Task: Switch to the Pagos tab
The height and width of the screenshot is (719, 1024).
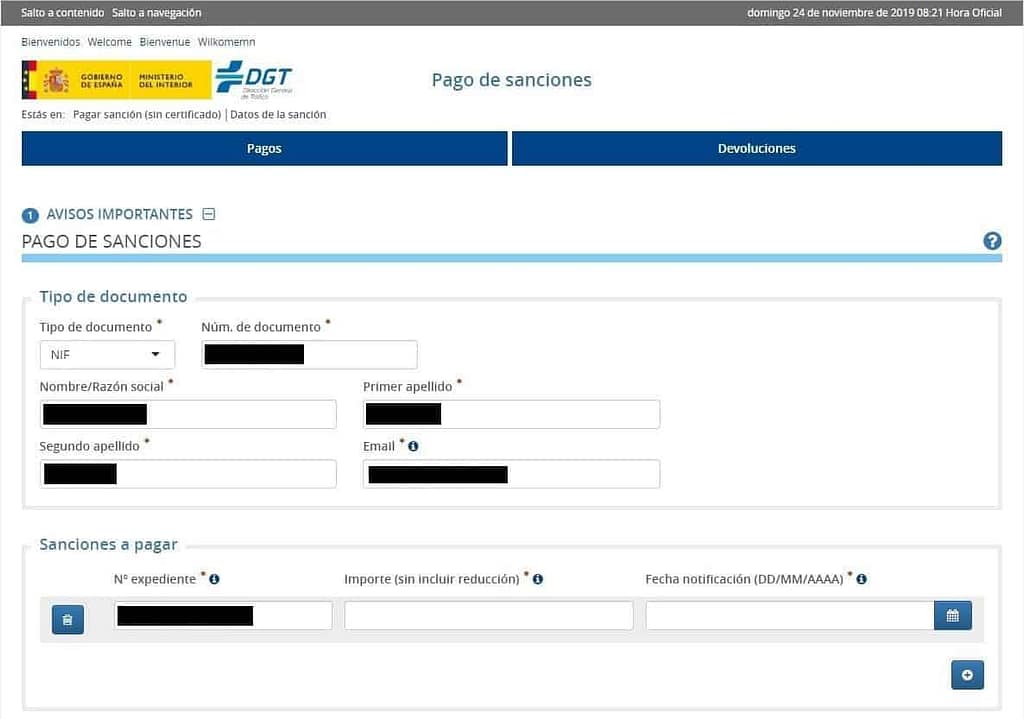Action: [264, 148]
